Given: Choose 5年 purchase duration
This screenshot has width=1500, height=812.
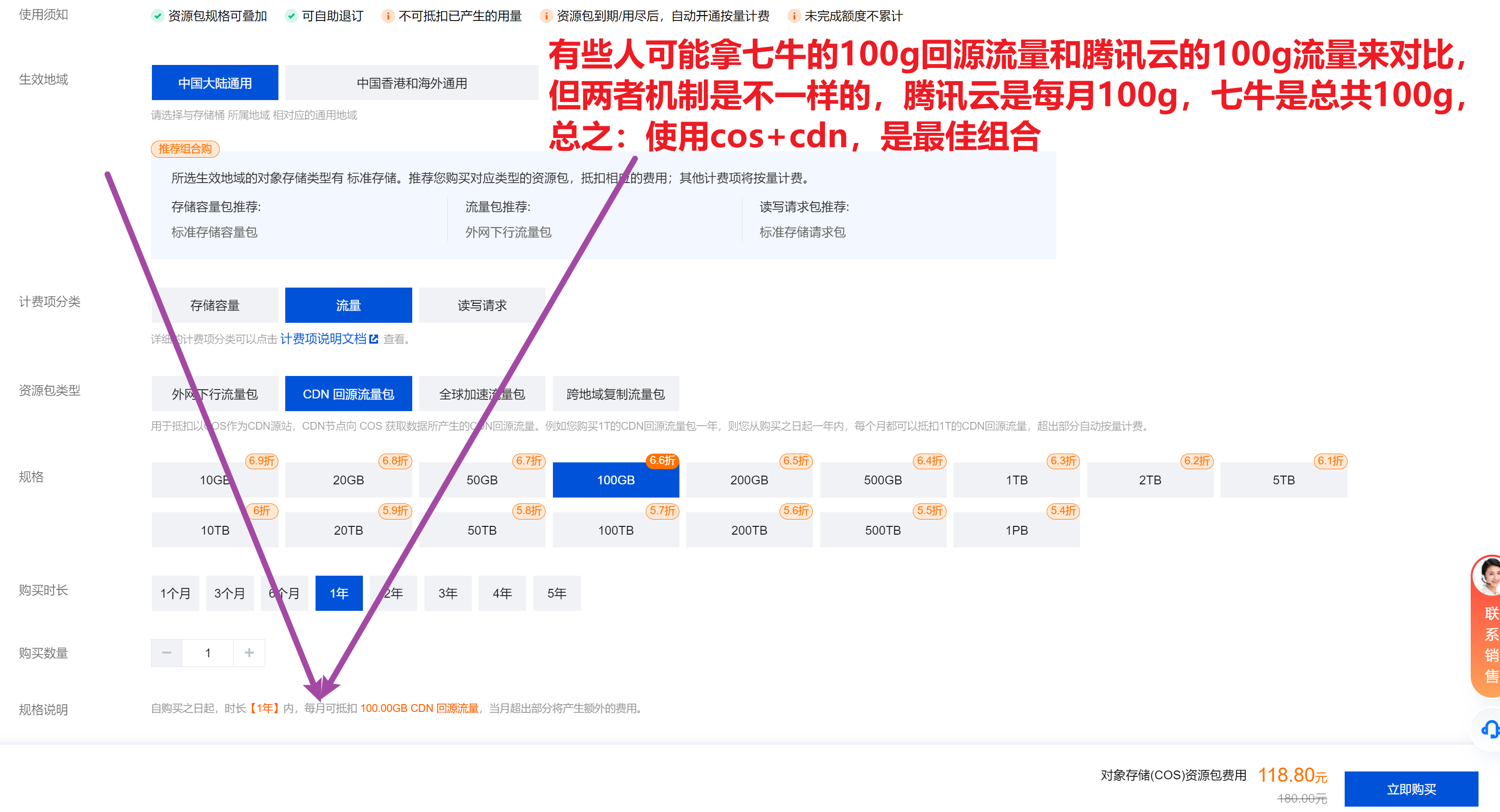Looking at the screenshot, I should (557, 593).
